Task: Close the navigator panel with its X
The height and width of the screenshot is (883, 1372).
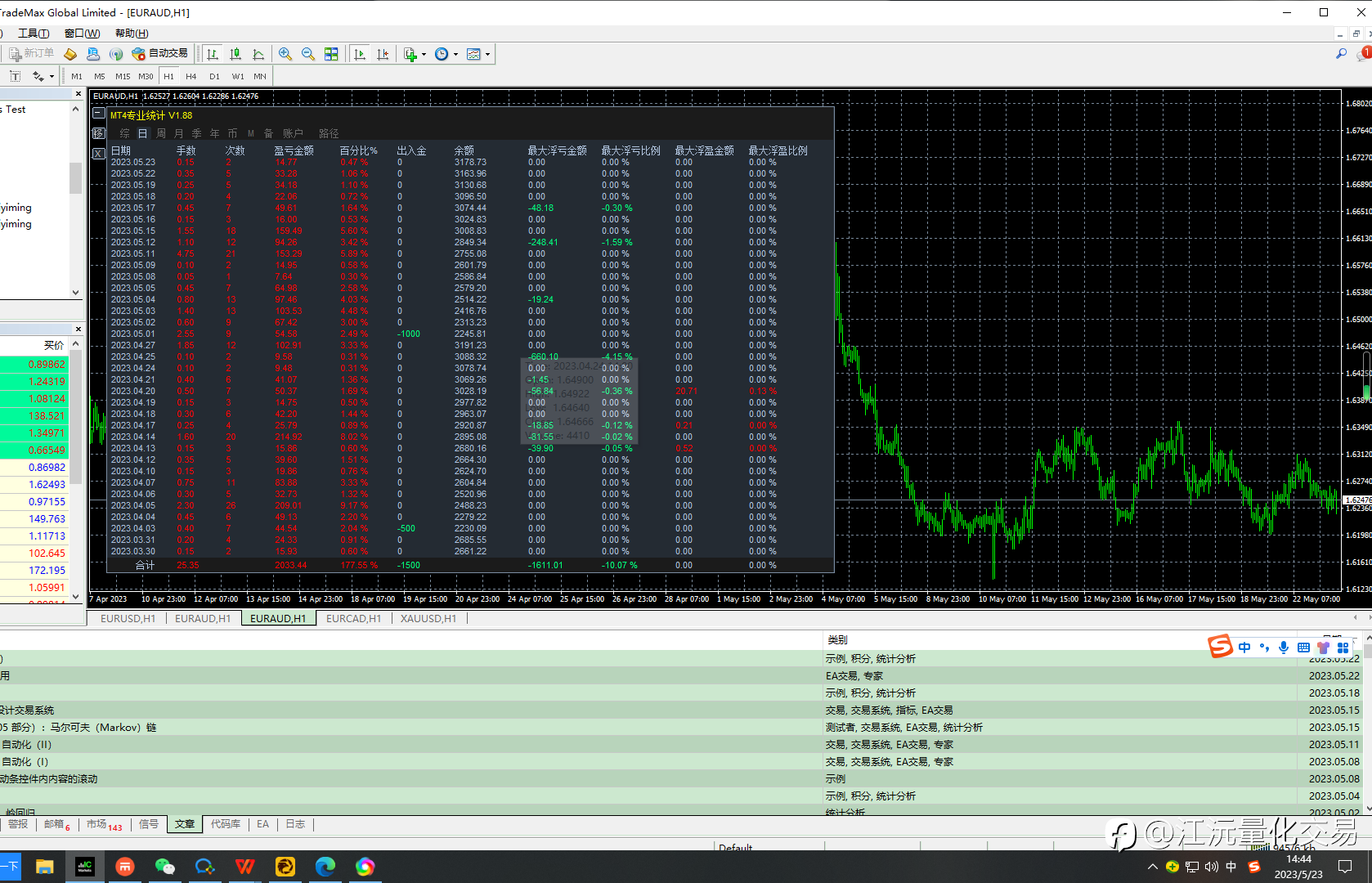Action: click(78, 94)
